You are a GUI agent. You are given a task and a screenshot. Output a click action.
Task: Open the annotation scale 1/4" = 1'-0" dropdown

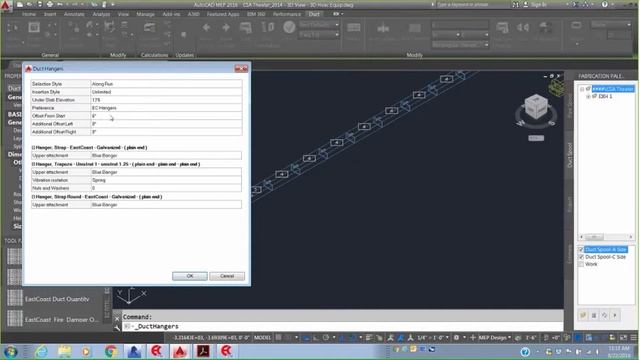click(433, 338)
